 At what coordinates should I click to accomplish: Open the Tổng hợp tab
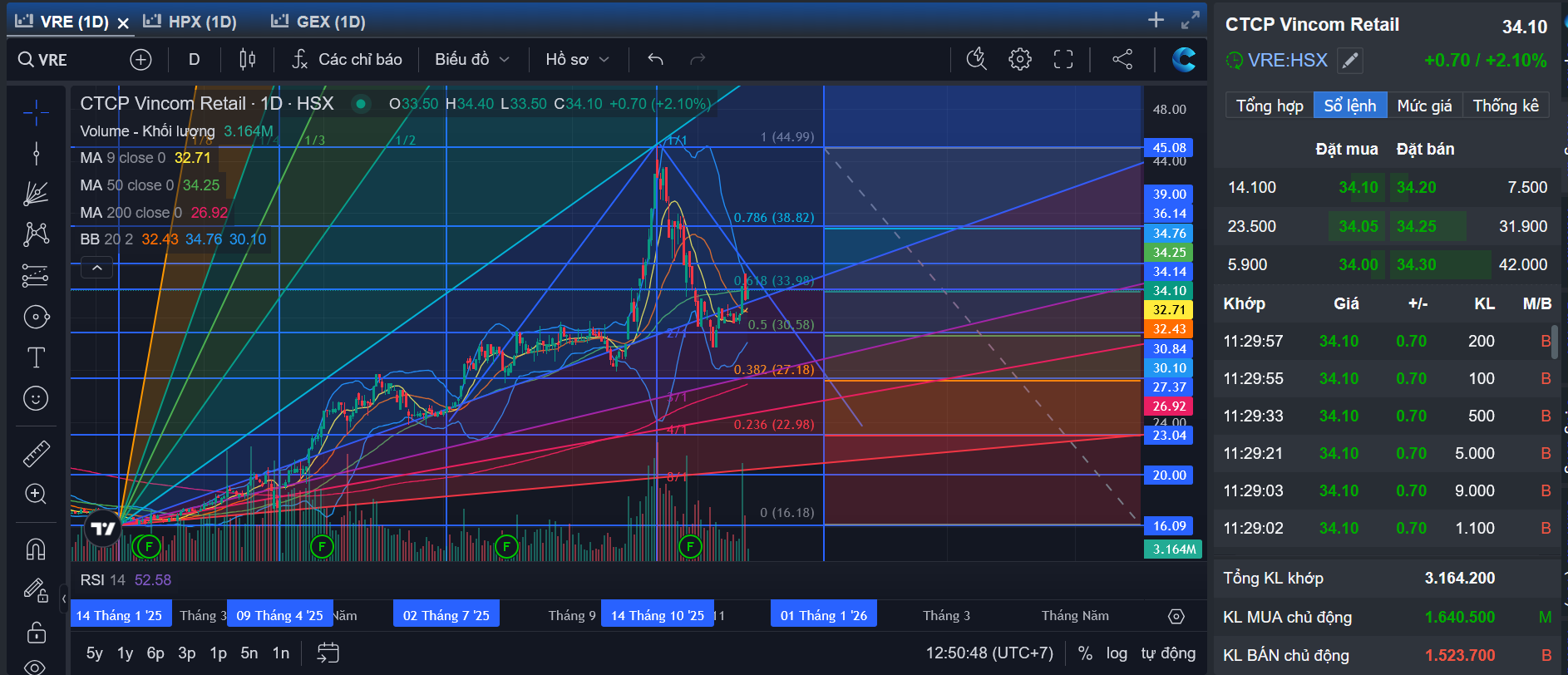point(1270,106)
